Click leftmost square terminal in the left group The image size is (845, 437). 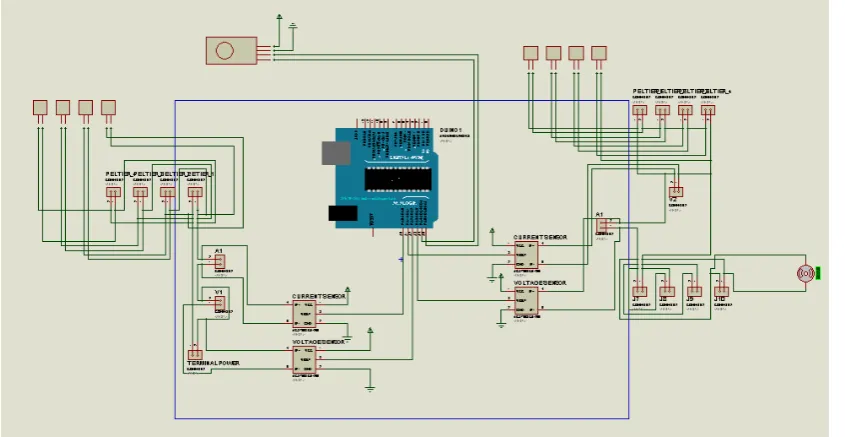tap(40, 107)
